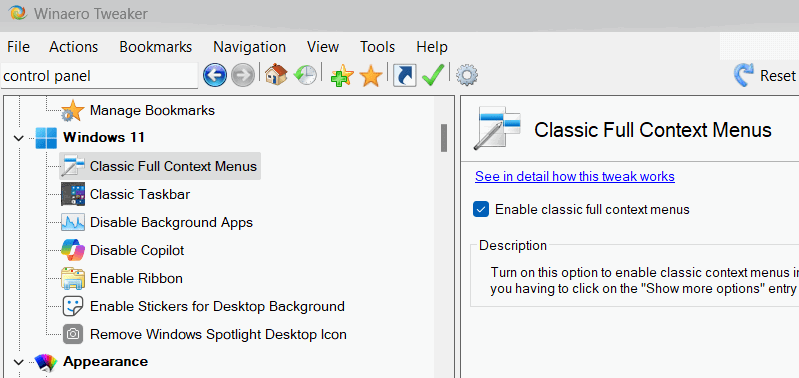
Task: Click the Stickers smiley icon
Action: 72,306
